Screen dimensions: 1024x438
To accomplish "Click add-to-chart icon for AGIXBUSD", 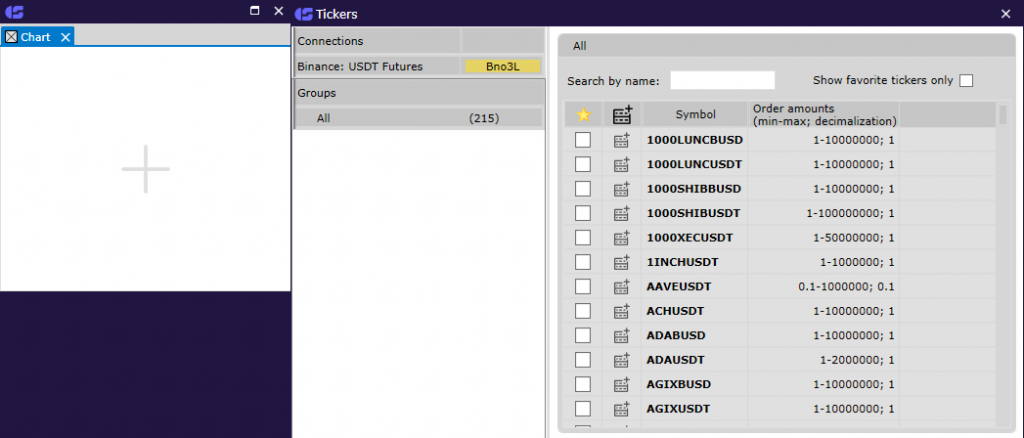I will pyautogui.click(x=622, y=384).
